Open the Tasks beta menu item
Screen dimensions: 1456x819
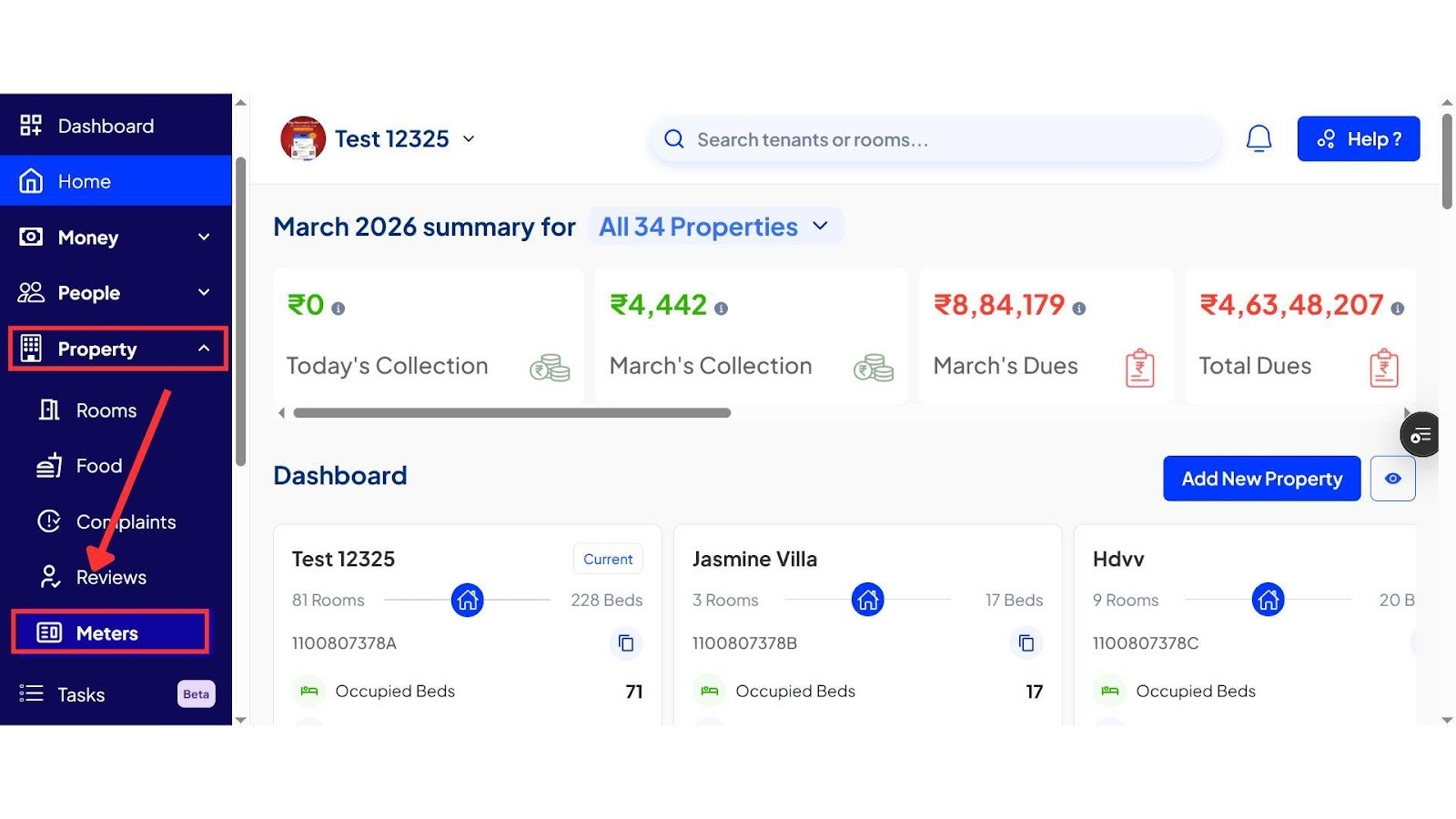point(82,694)
